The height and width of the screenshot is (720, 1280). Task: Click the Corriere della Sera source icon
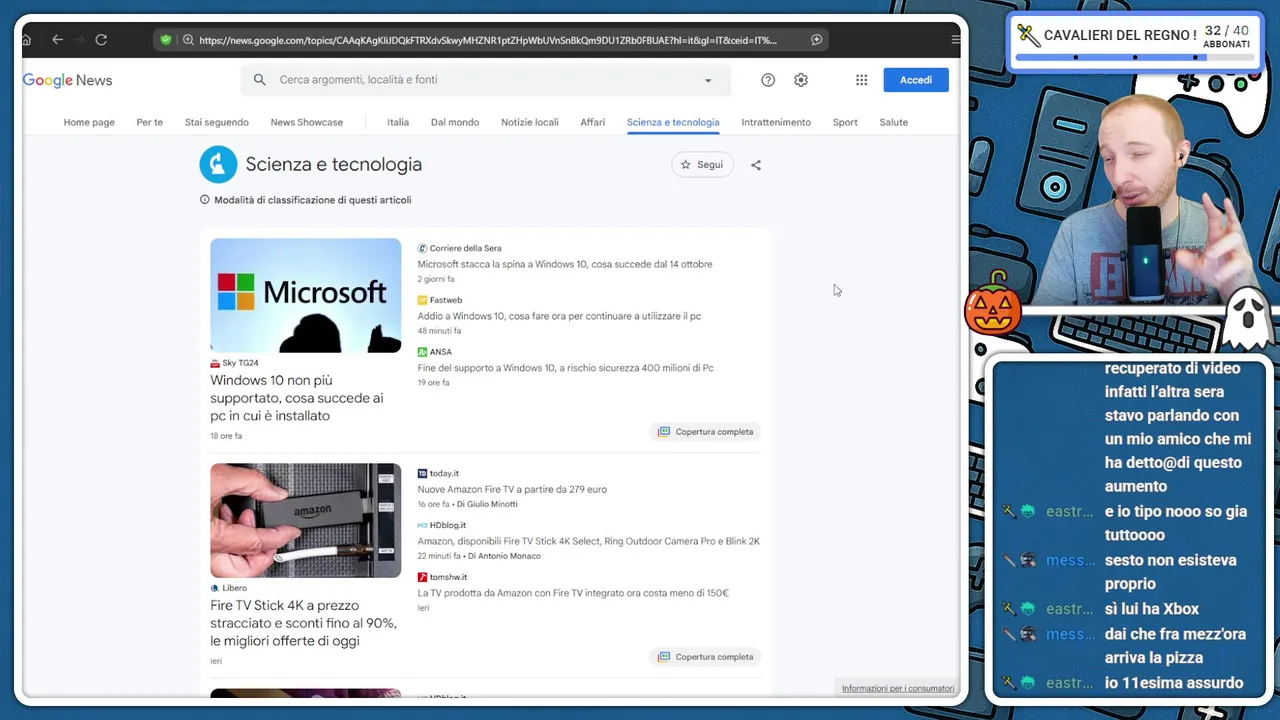[422, 248]
